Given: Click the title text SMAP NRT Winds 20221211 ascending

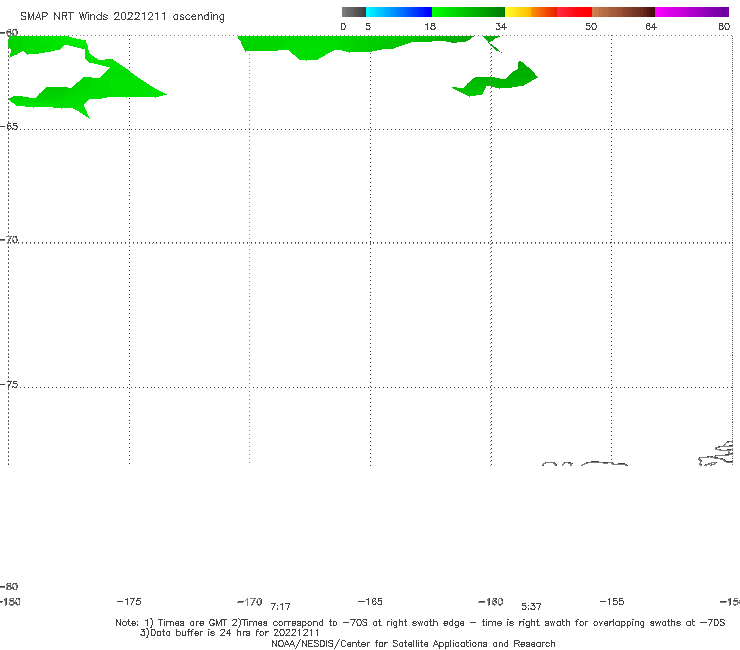Looking at the screenshot, I should click(122, 17).
